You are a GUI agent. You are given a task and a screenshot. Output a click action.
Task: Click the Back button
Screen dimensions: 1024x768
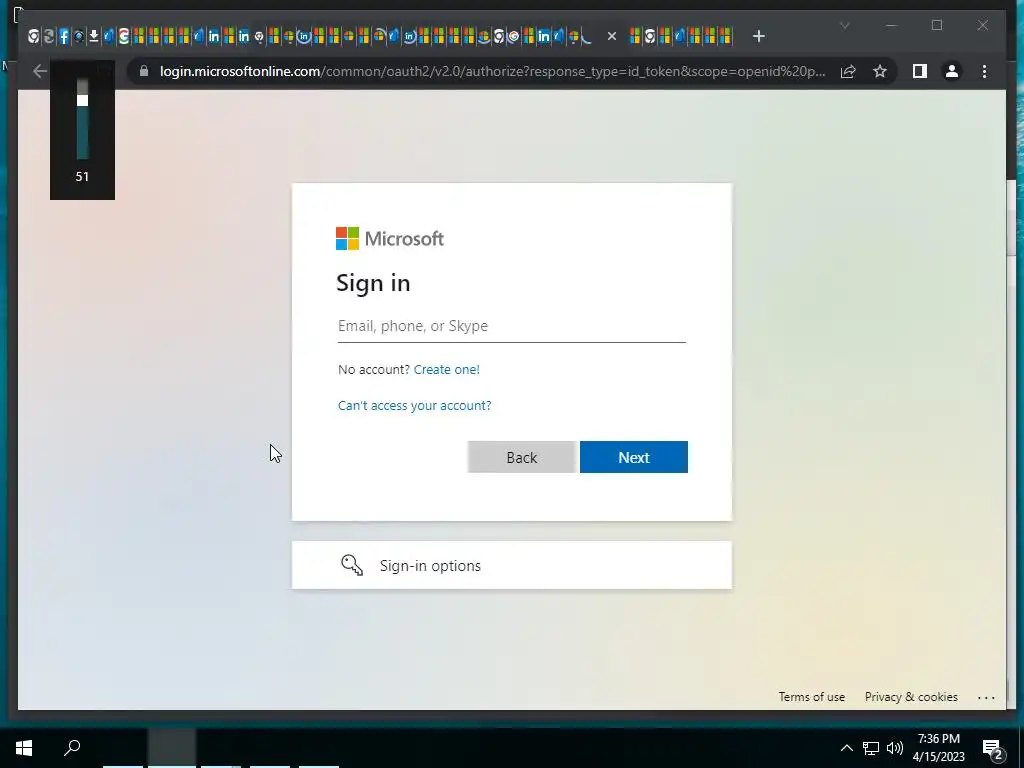[x=521, y=457]
